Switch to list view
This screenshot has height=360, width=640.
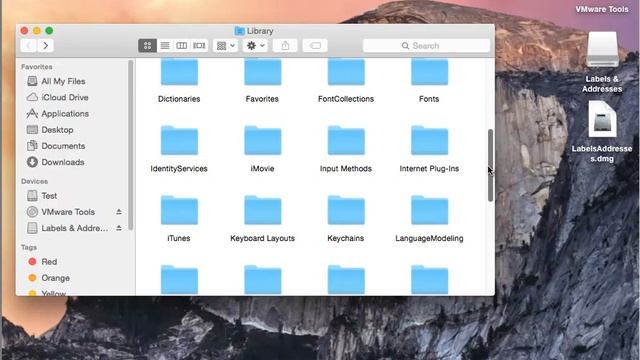point(165,46)
